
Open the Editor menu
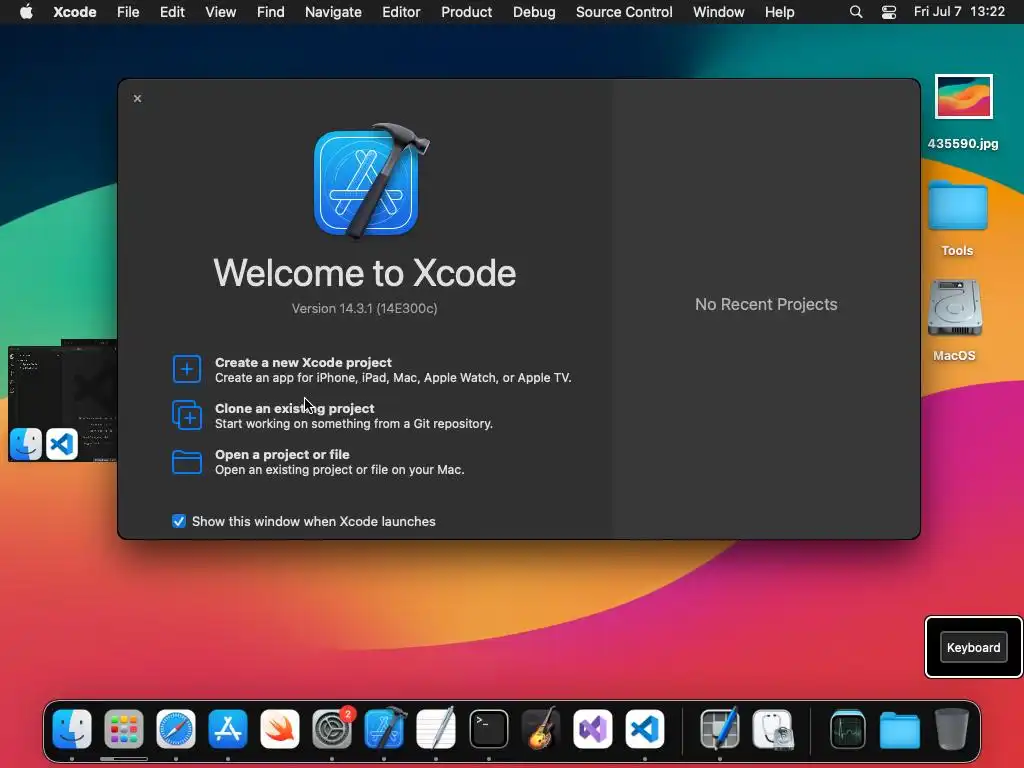pyautogui.click(x=401, y=12)
